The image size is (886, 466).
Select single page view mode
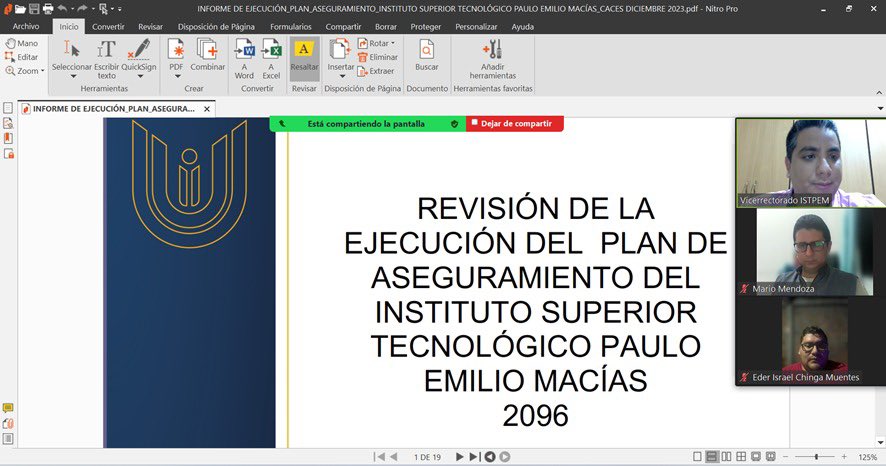[x=697, y=456]
